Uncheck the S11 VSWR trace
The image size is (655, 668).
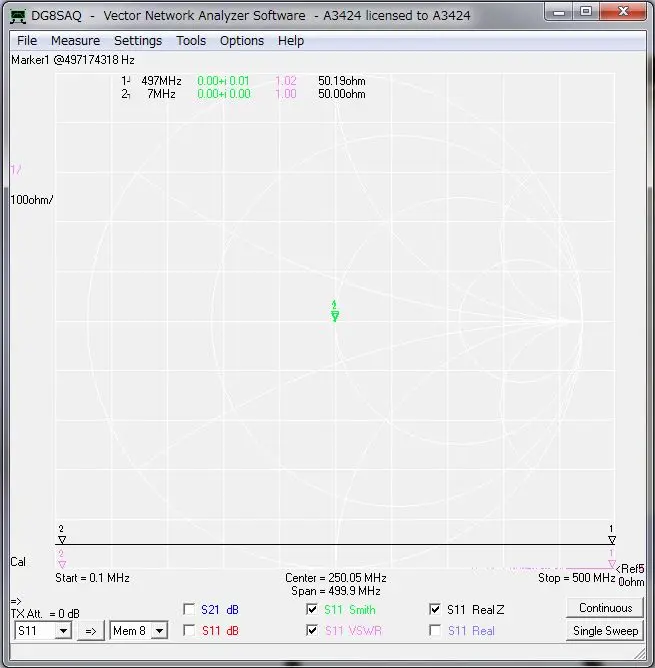312,630
